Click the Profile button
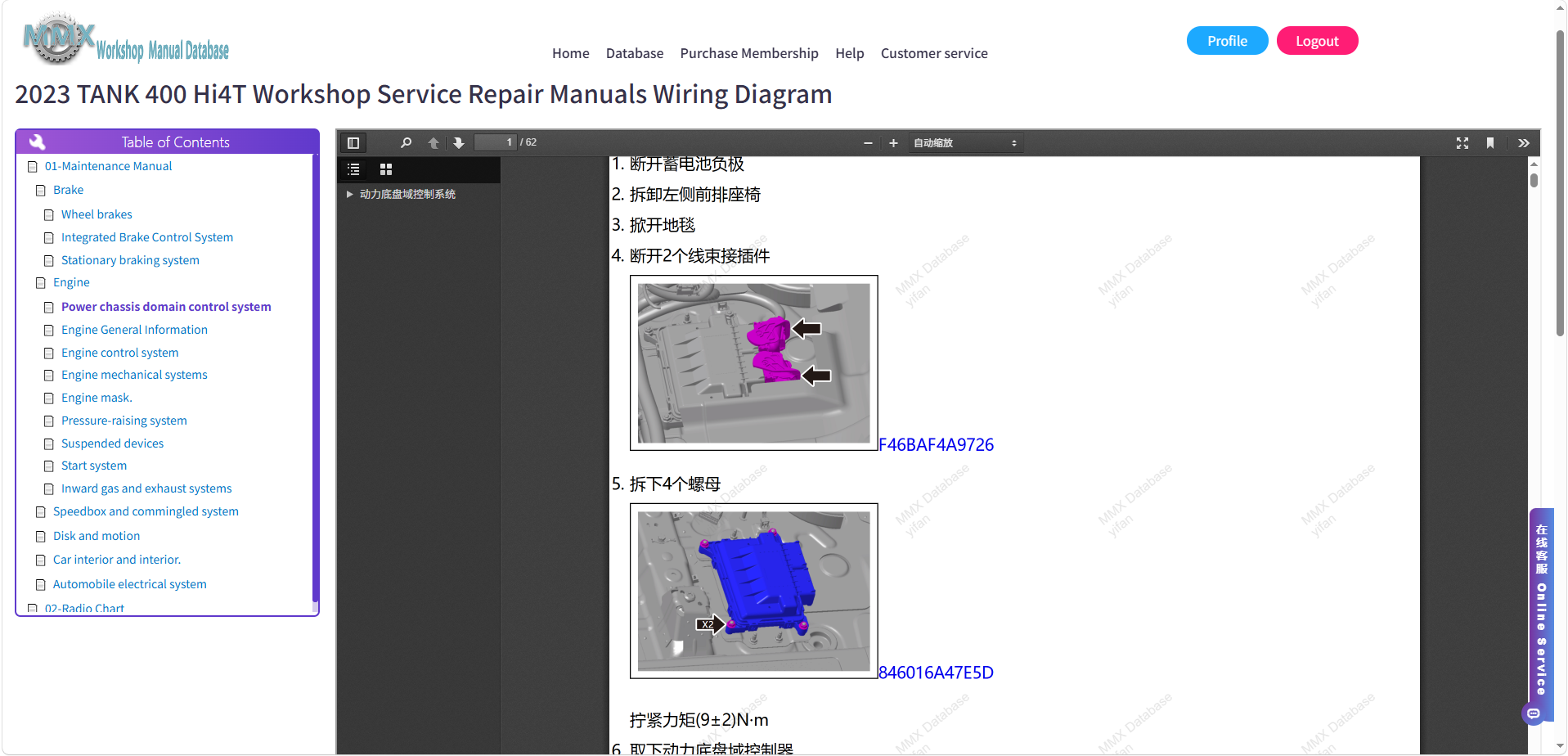This screenshot has width=1568, height=756. point(1227,41)
